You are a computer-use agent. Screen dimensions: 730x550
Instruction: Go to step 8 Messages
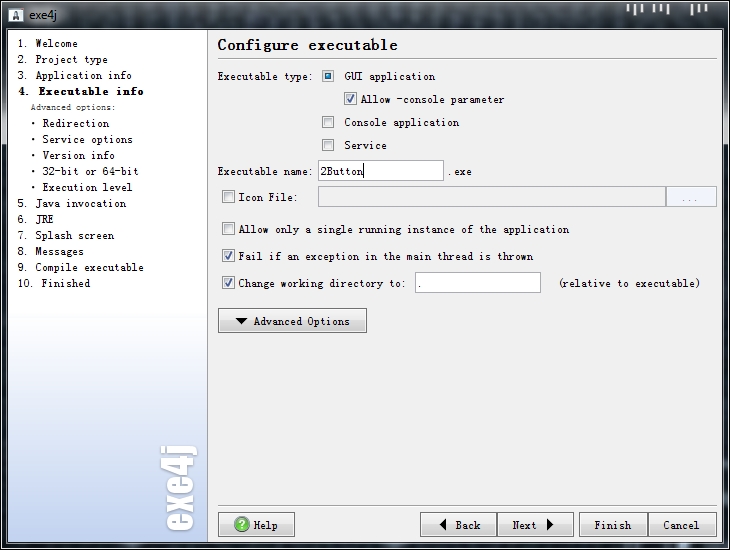[51, 251]
